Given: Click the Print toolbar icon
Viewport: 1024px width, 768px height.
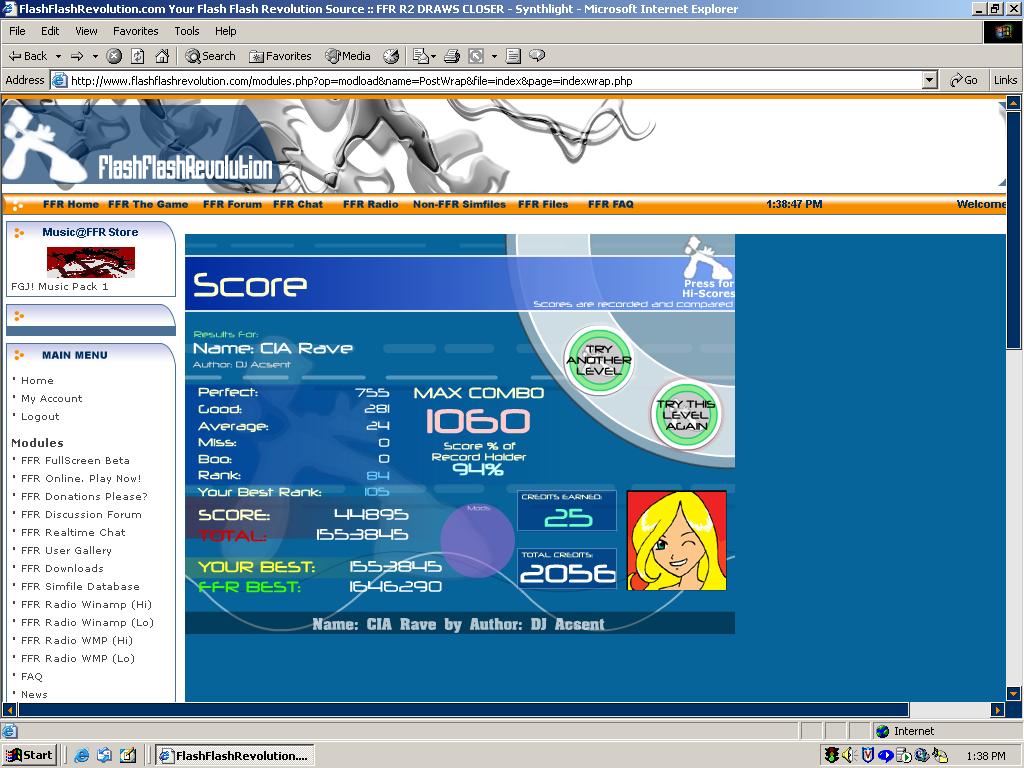Looking at the screenshot, I should (x=452, y=56).
